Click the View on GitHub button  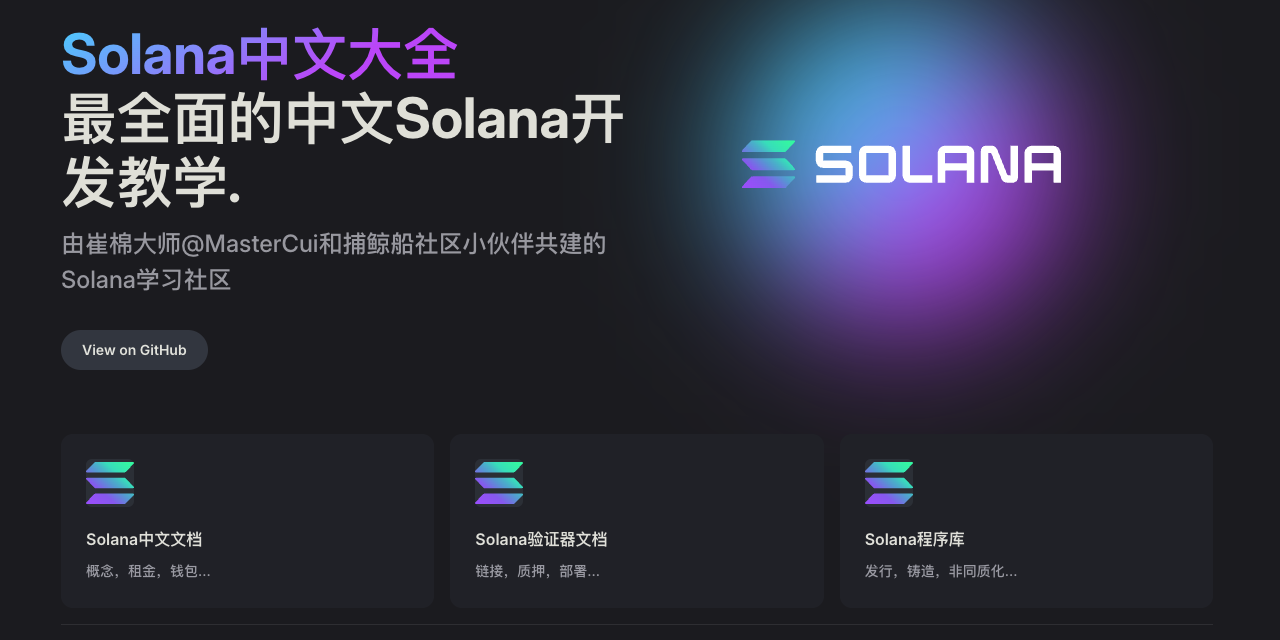click(134, 349)
